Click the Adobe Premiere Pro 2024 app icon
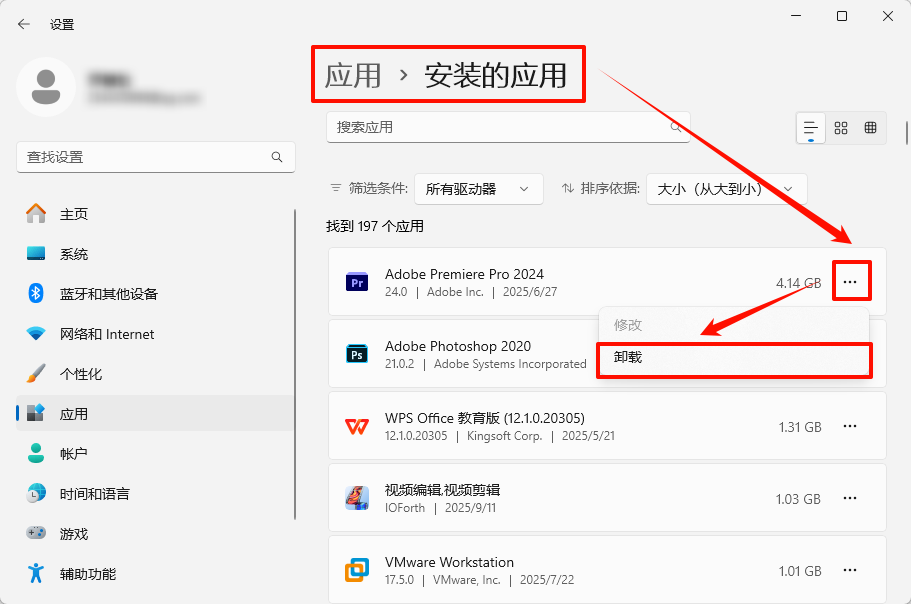This screenshot has width=911, height=604. pyautogui.click(x=357, y=283)
